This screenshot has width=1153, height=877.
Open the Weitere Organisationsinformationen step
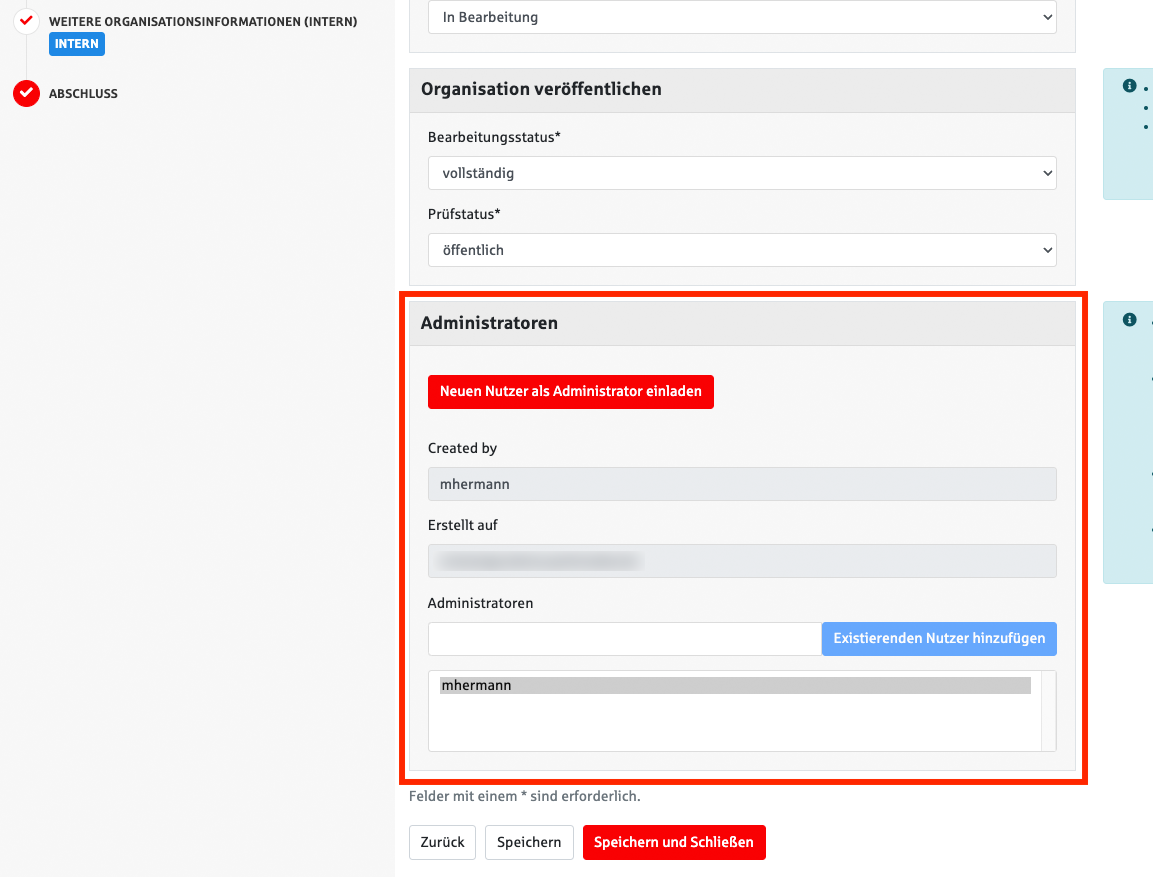coord(202,21)
